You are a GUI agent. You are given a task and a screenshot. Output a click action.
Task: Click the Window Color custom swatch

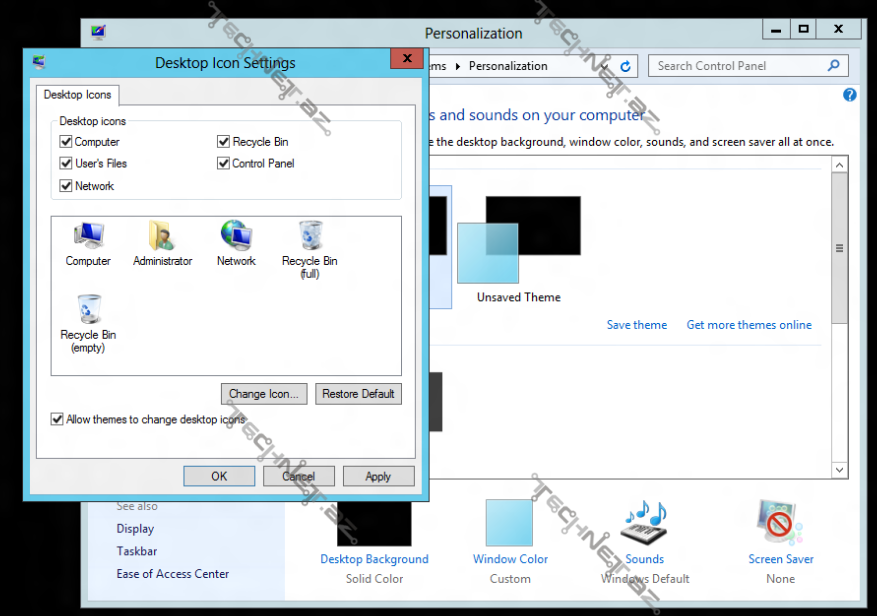pyautogui.click(x=509, y=521)
